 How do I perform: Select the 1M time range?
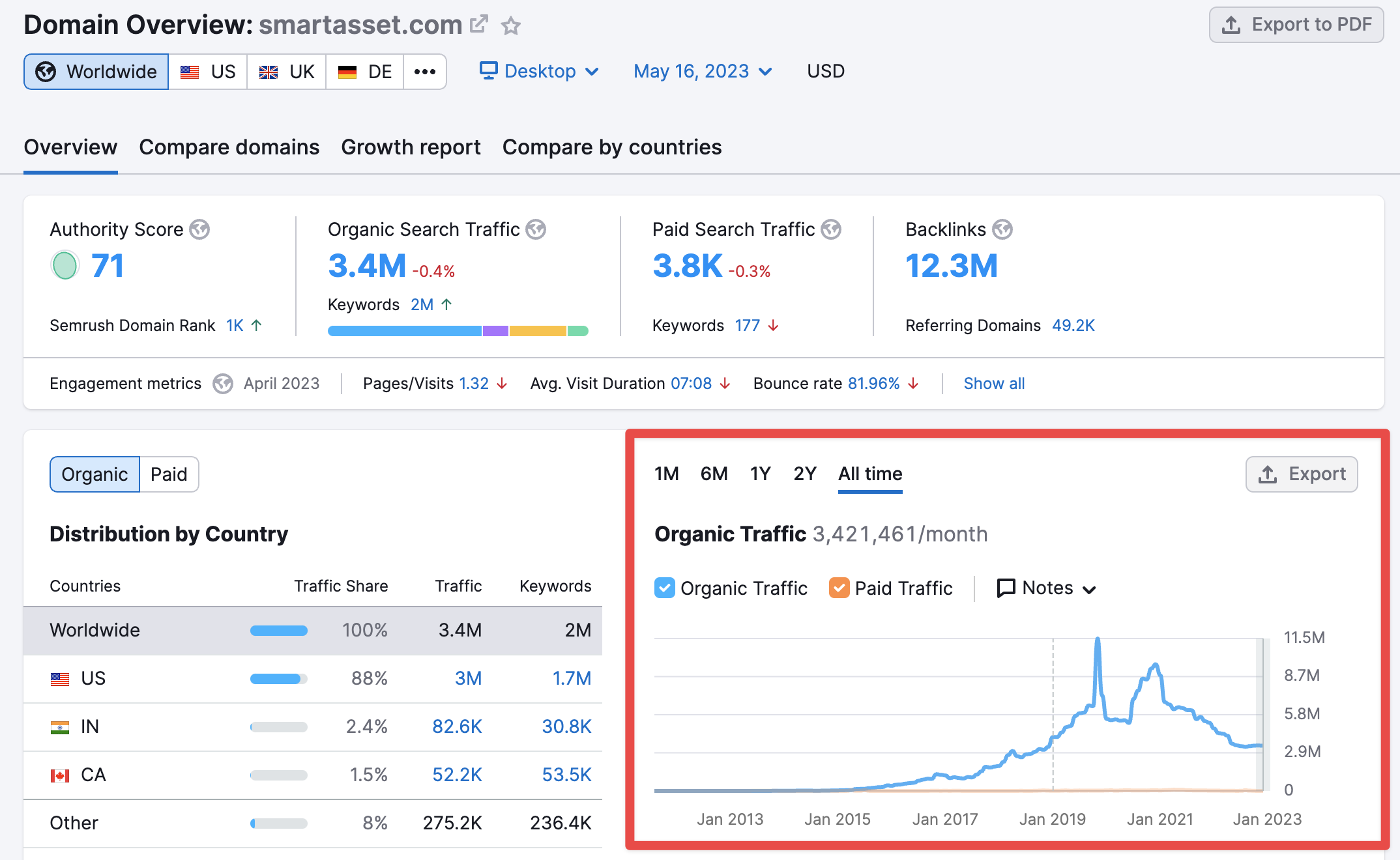(x=667, y=474)
